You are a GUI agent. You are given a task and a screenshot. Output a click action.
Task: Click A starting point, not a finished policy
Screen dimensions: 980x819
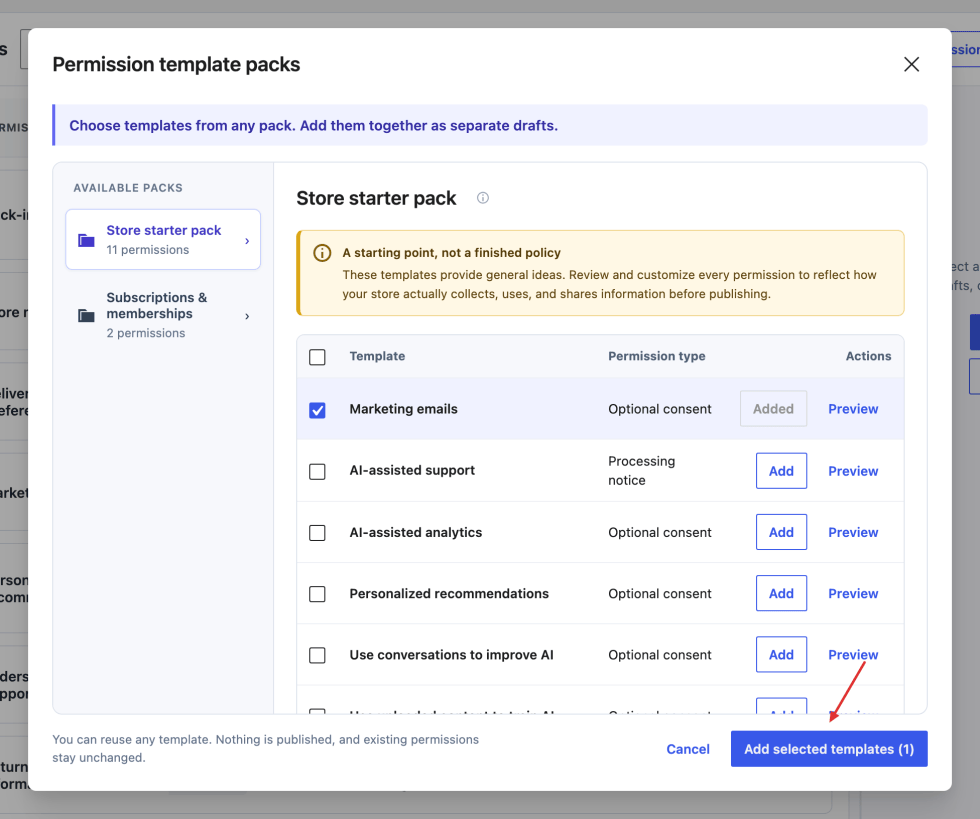(x=451, y=253)
